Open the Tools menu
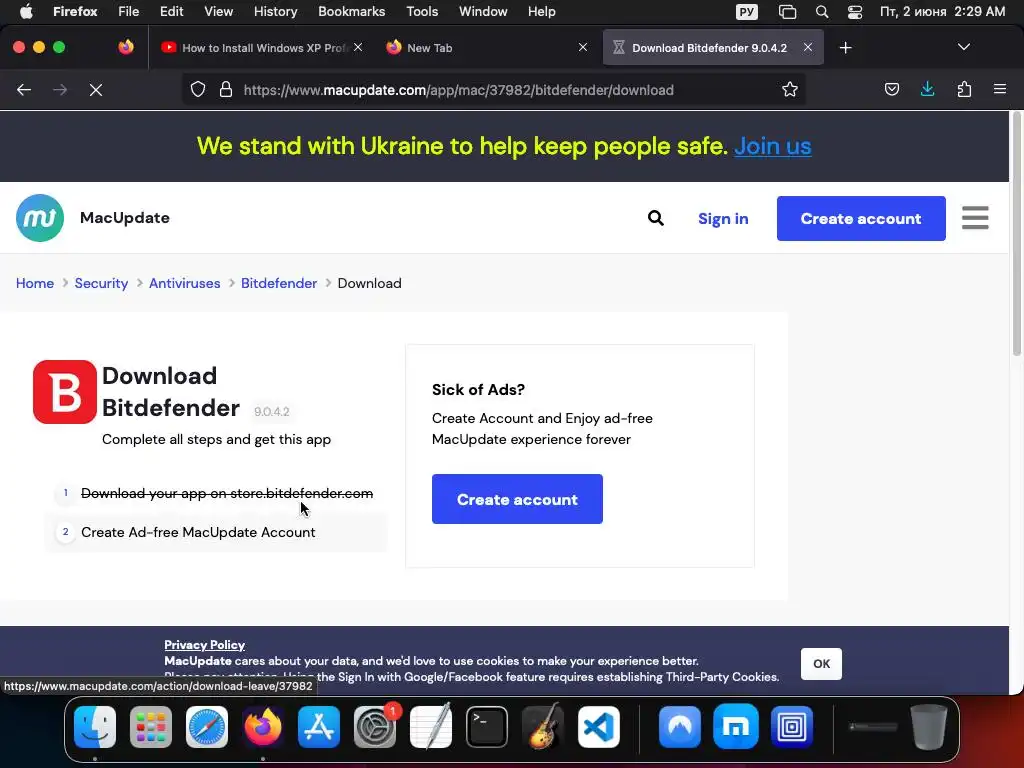Image resolution: width=1024 pixels, height=768 pixels. 422,11
